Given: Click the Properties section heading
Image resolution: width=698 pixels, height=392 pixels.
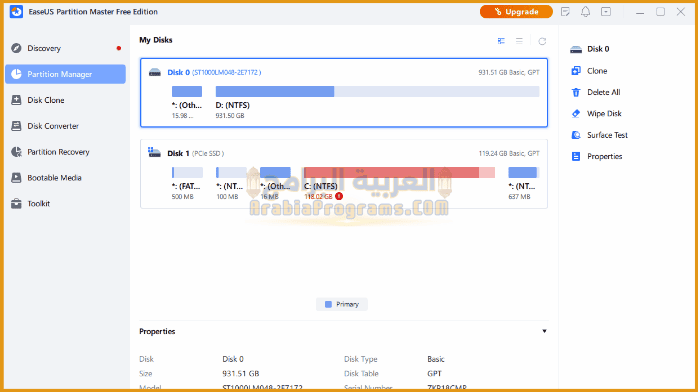Looking at the screenshot, I should [157, 331].
